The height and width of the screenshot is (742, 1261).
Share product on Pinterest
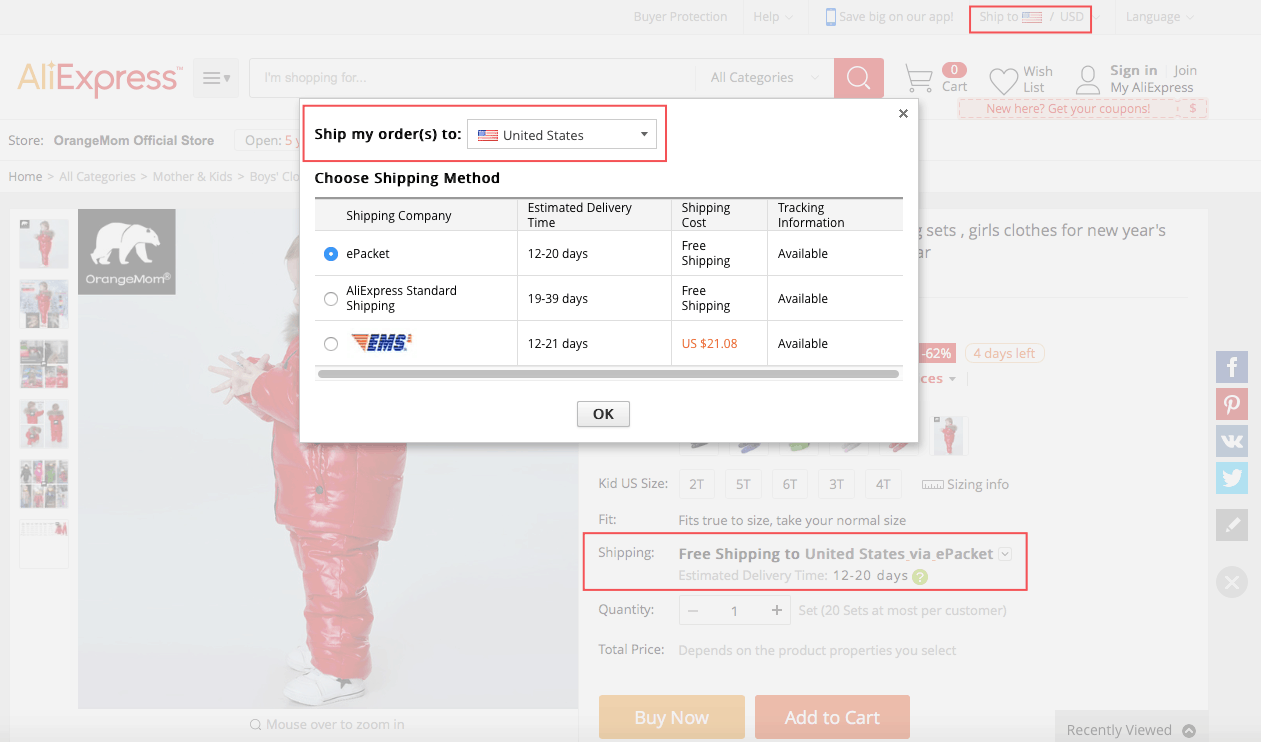point(1231,404)
